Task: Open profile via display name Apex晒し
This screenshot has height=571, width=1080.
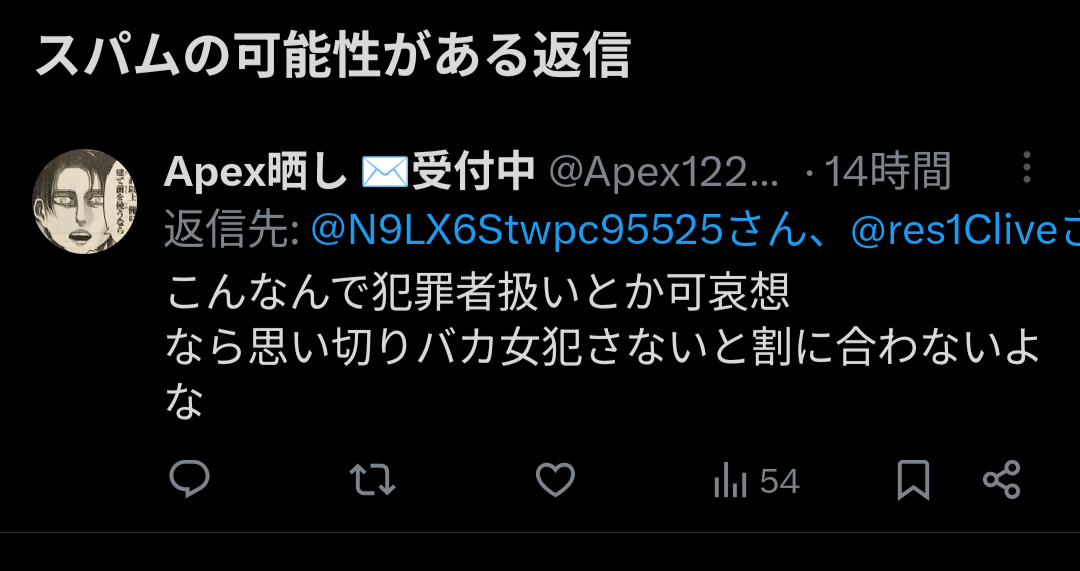Action: click(x=256, y=171)
